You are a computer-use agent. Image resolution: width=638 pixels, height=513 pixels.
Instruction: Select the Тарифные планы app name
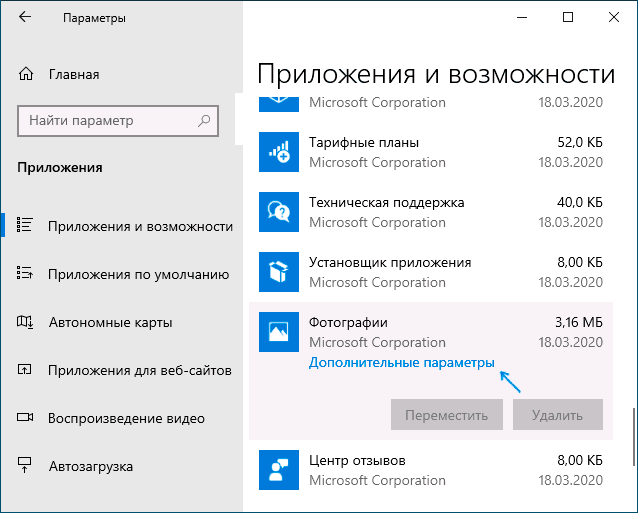(x=364, y=142)
